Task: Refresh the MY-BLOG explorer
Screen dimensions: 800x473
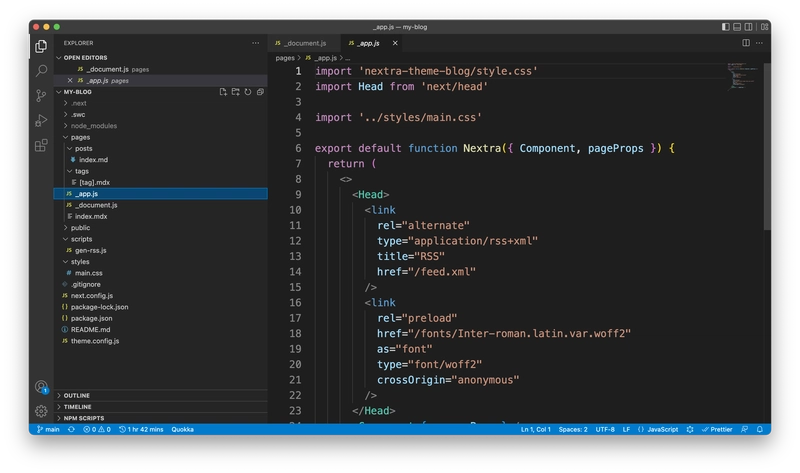Action: [x=247, y=92]
